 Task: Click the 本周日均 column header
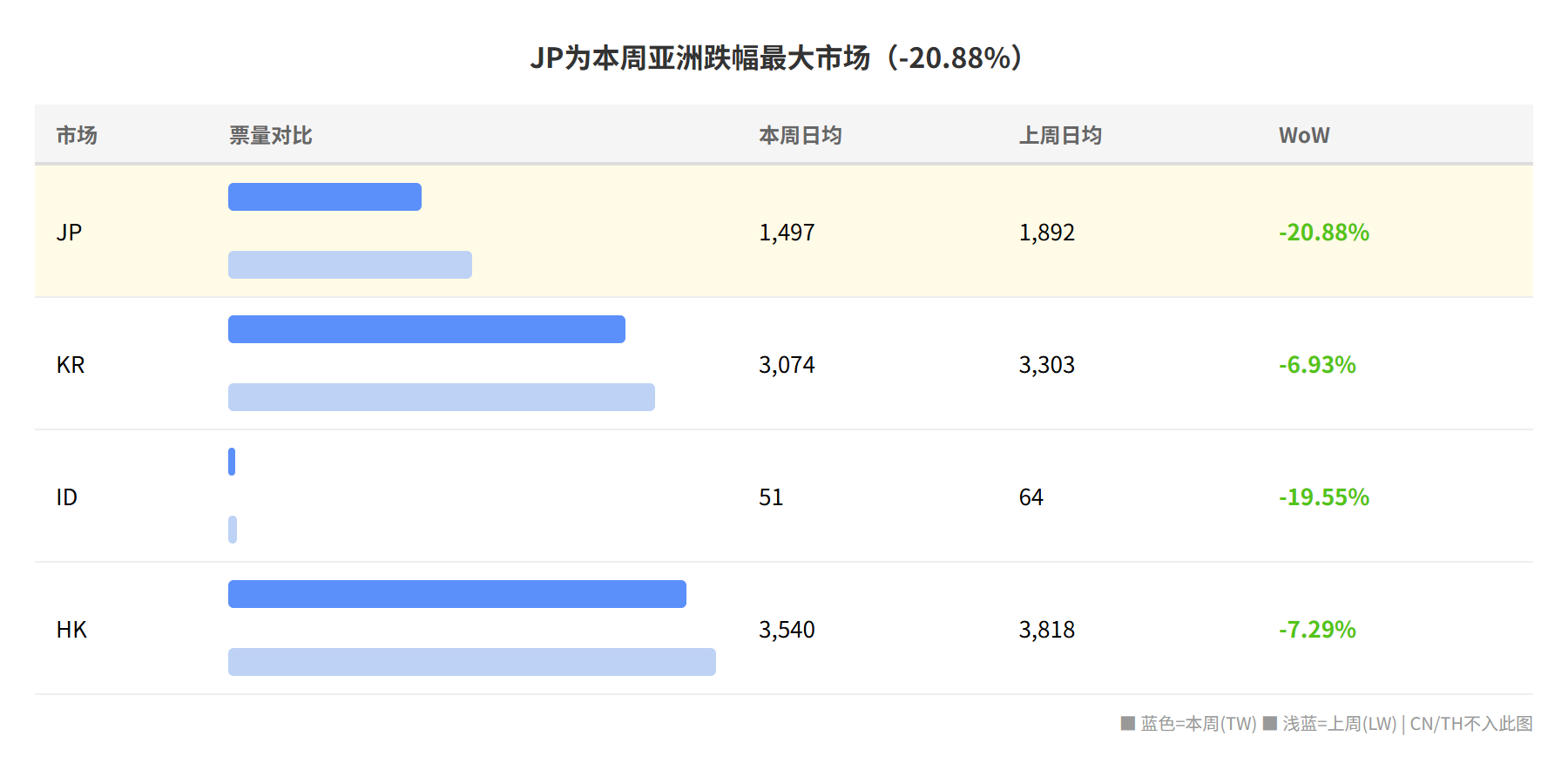pyautogui.click(x=801, y=135)
